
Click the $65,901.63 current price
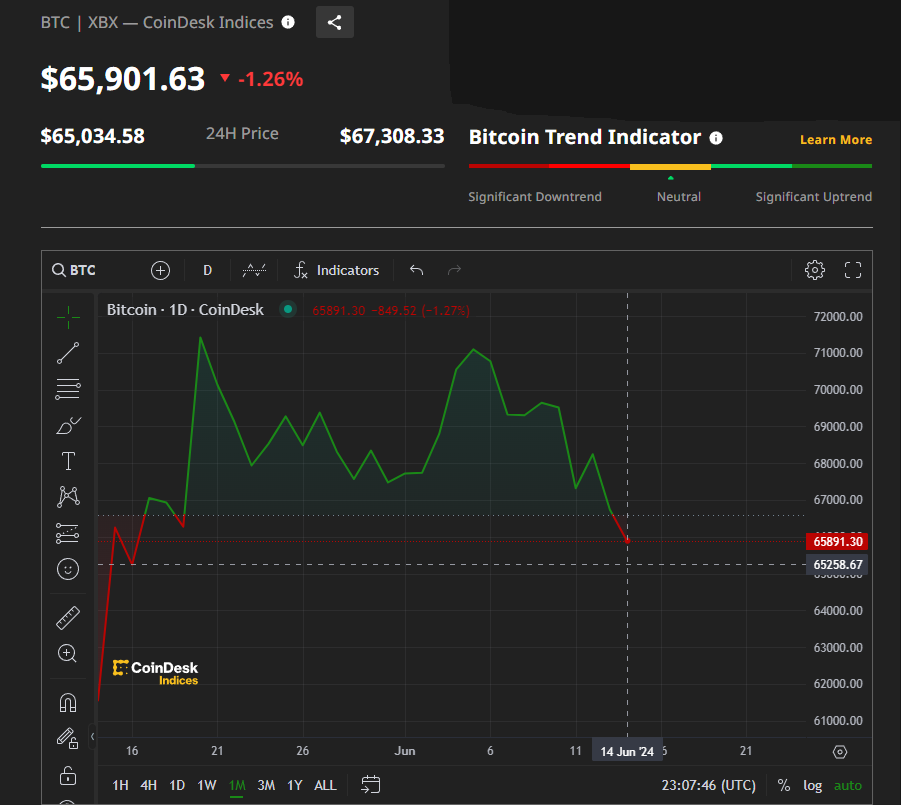pyautogui.click(x=122, y=79)
